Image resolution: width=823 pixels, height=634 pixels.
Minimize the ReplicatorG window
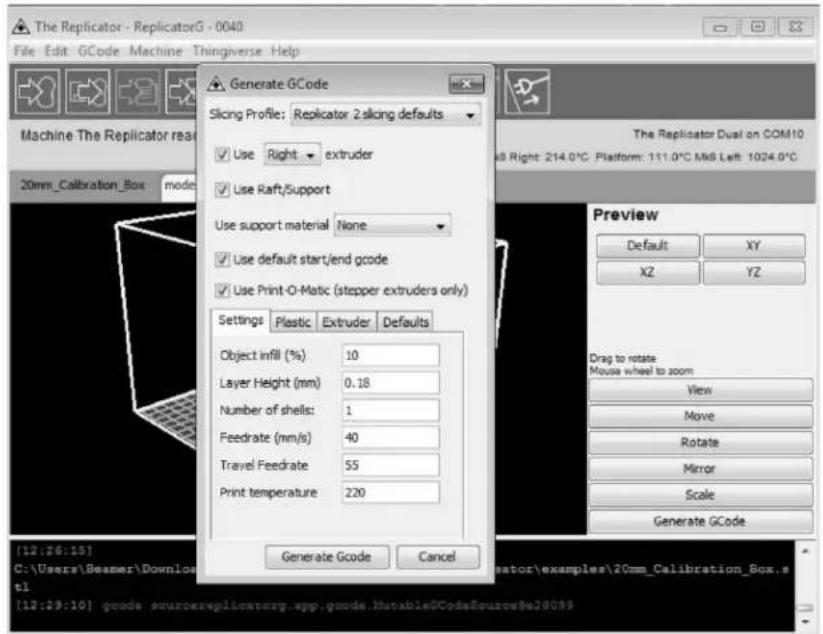click(720, 27)
